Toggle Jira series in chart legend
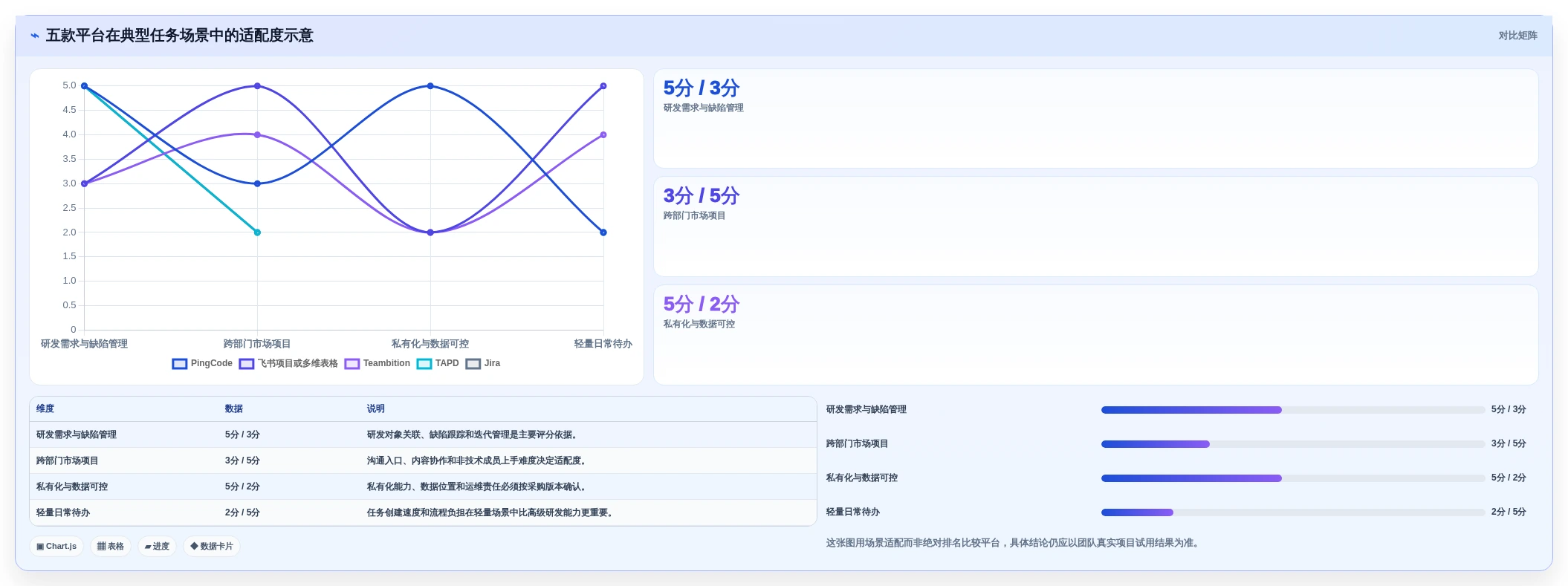The image size is (1568, 586). (x=483, y=363)
